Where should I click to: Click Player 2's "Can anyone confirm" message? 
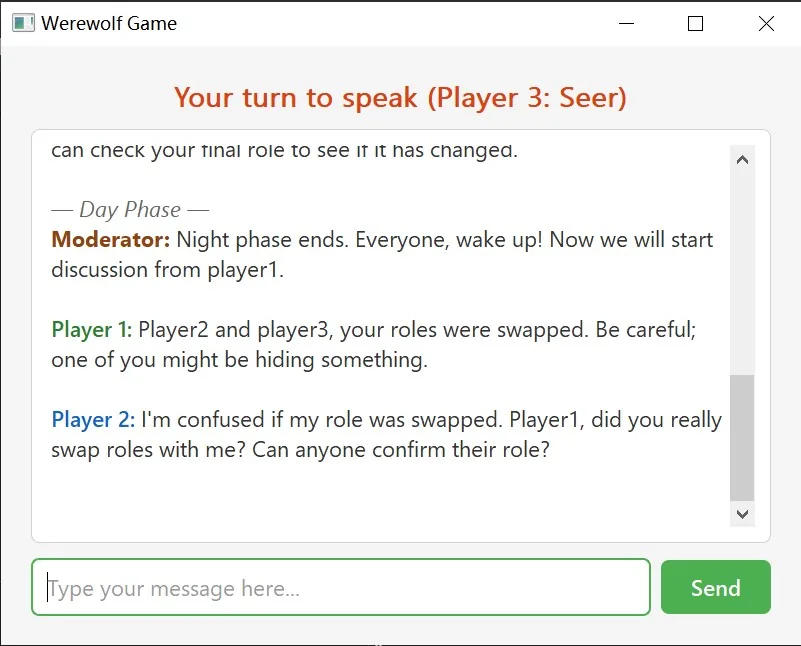click(x=387, y=435)
